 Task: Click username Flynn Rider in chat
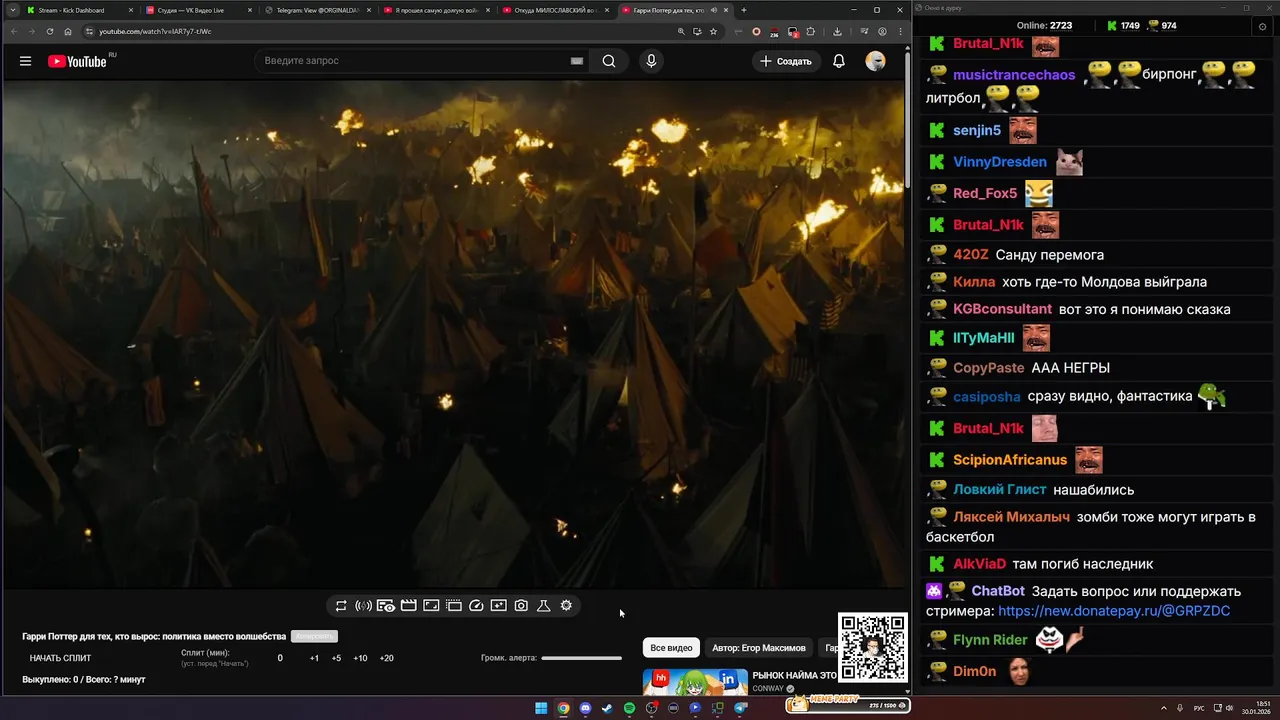click(x=990, y=640)
